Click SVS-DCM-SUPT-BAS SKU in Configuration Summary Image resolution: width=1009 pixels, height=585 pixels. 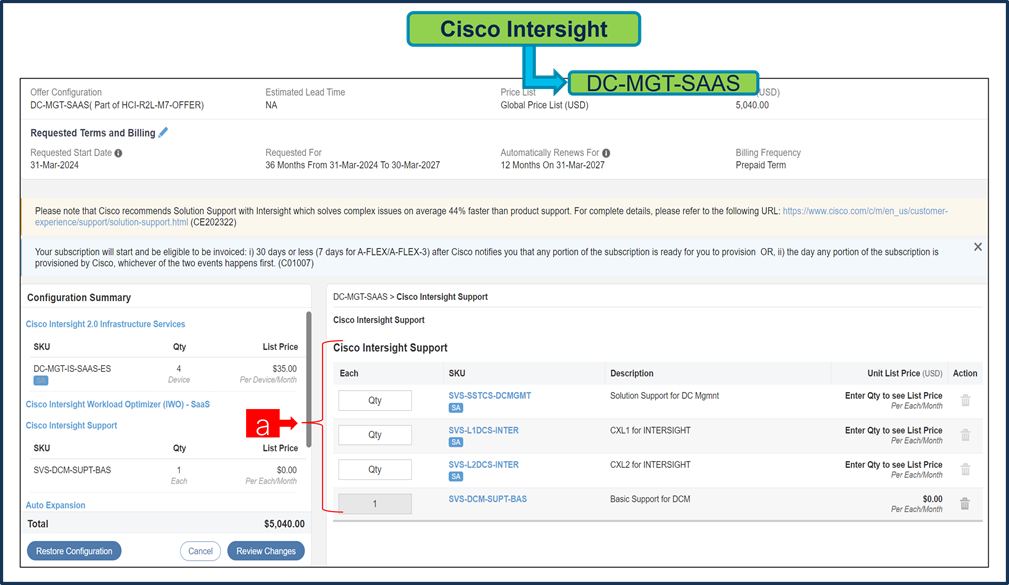click(x=72, y=470)
